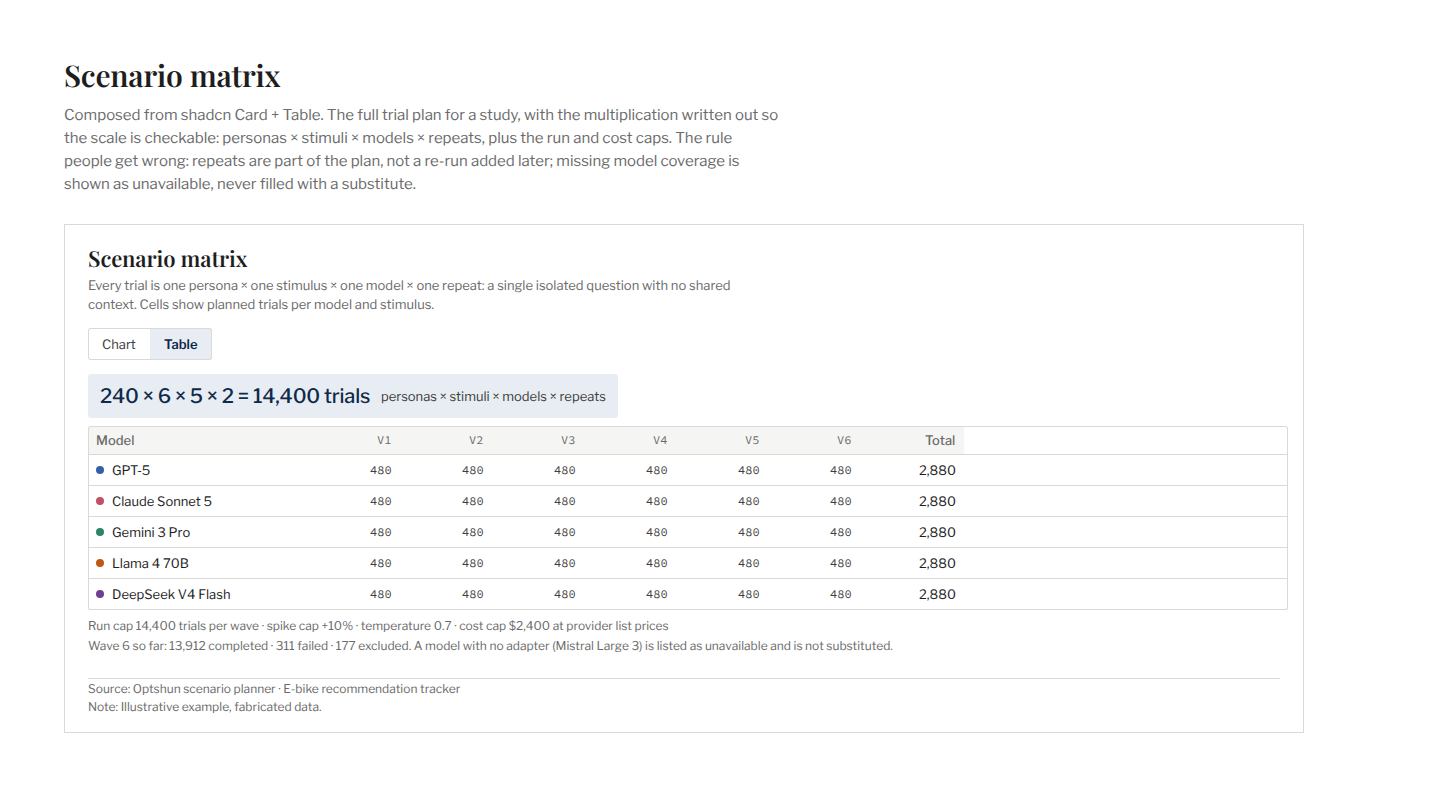
Task: Click the Illustrative example note
Action: 205,707
